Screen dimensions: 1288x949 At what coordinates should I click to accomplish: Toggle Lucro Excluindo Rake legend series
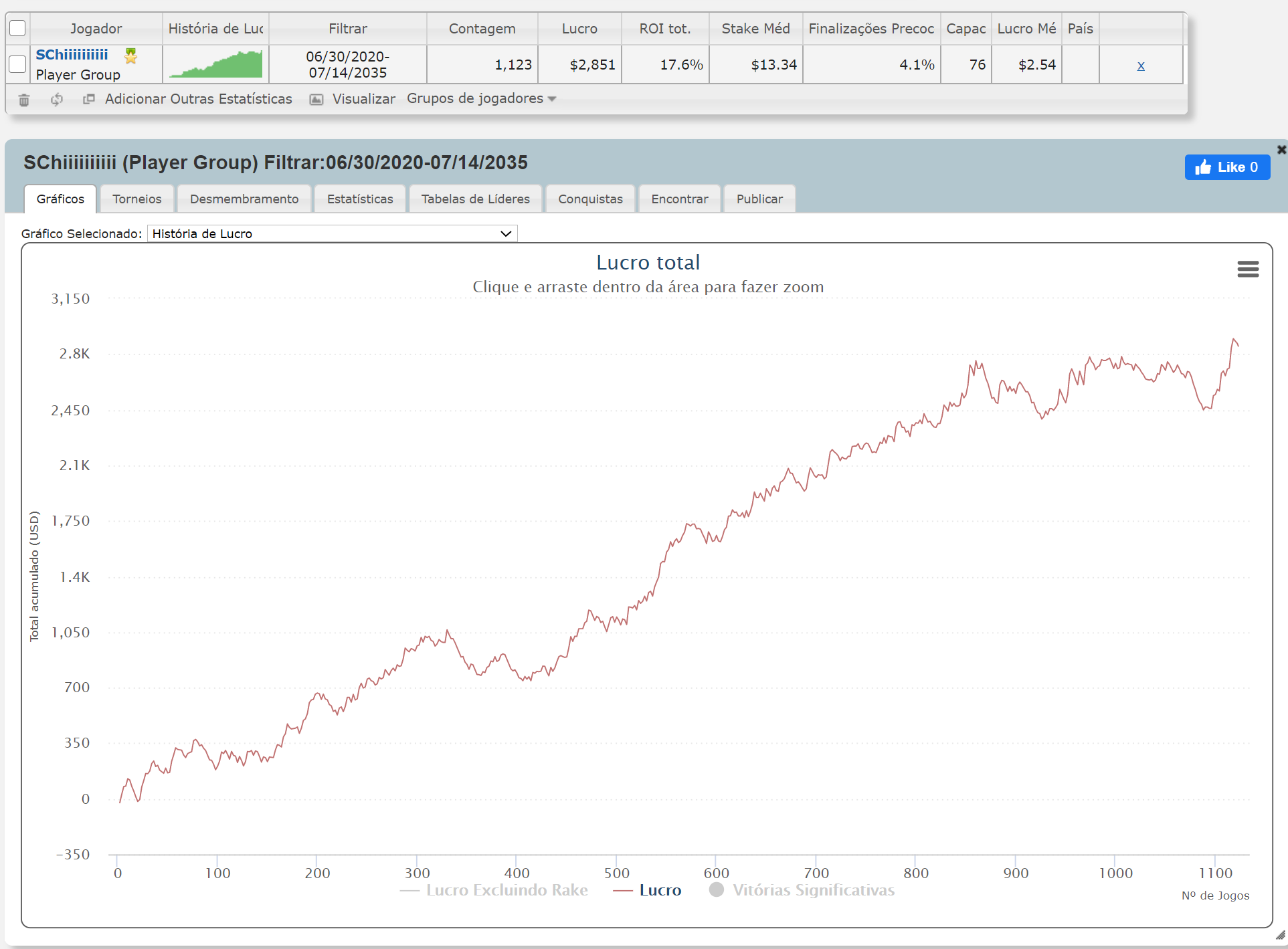(494, 890)
